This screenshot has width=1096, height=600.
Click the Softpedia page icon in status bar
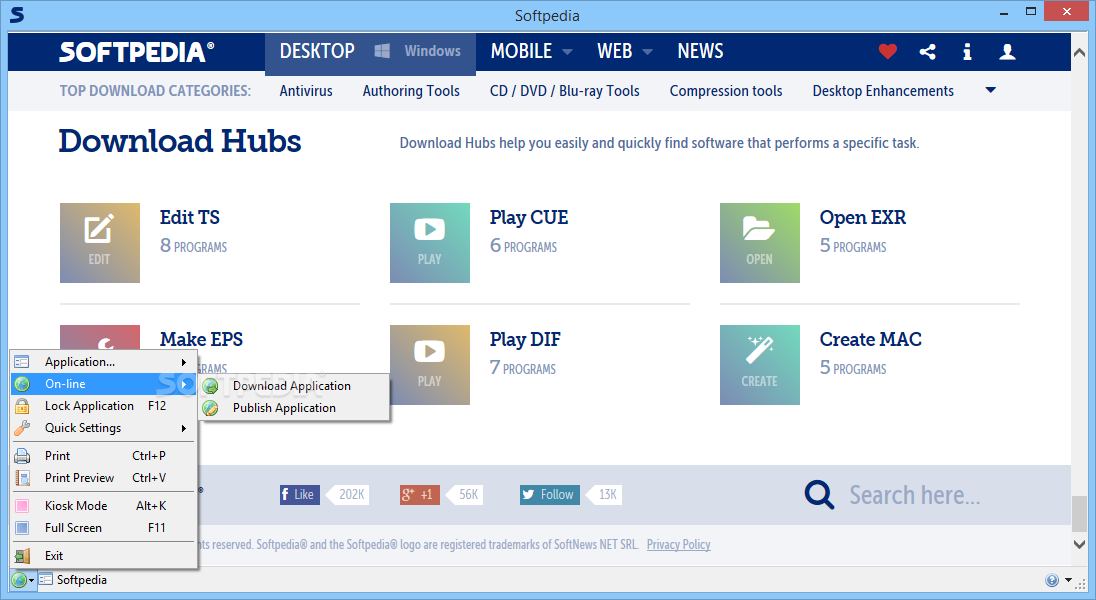click(46, 580)
